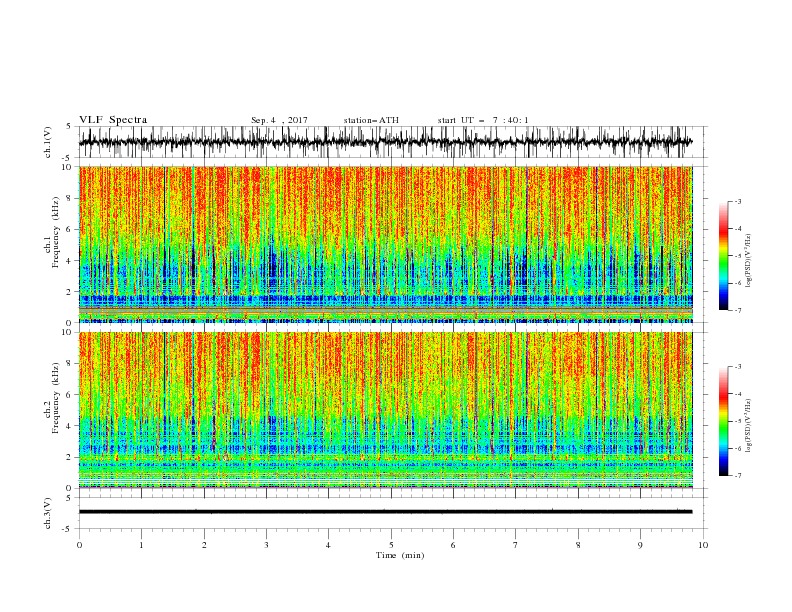
Task: Click the "6" kHz tick on ch.2 frequency axis
Action: pyautogui.click(x=71, y=395)
